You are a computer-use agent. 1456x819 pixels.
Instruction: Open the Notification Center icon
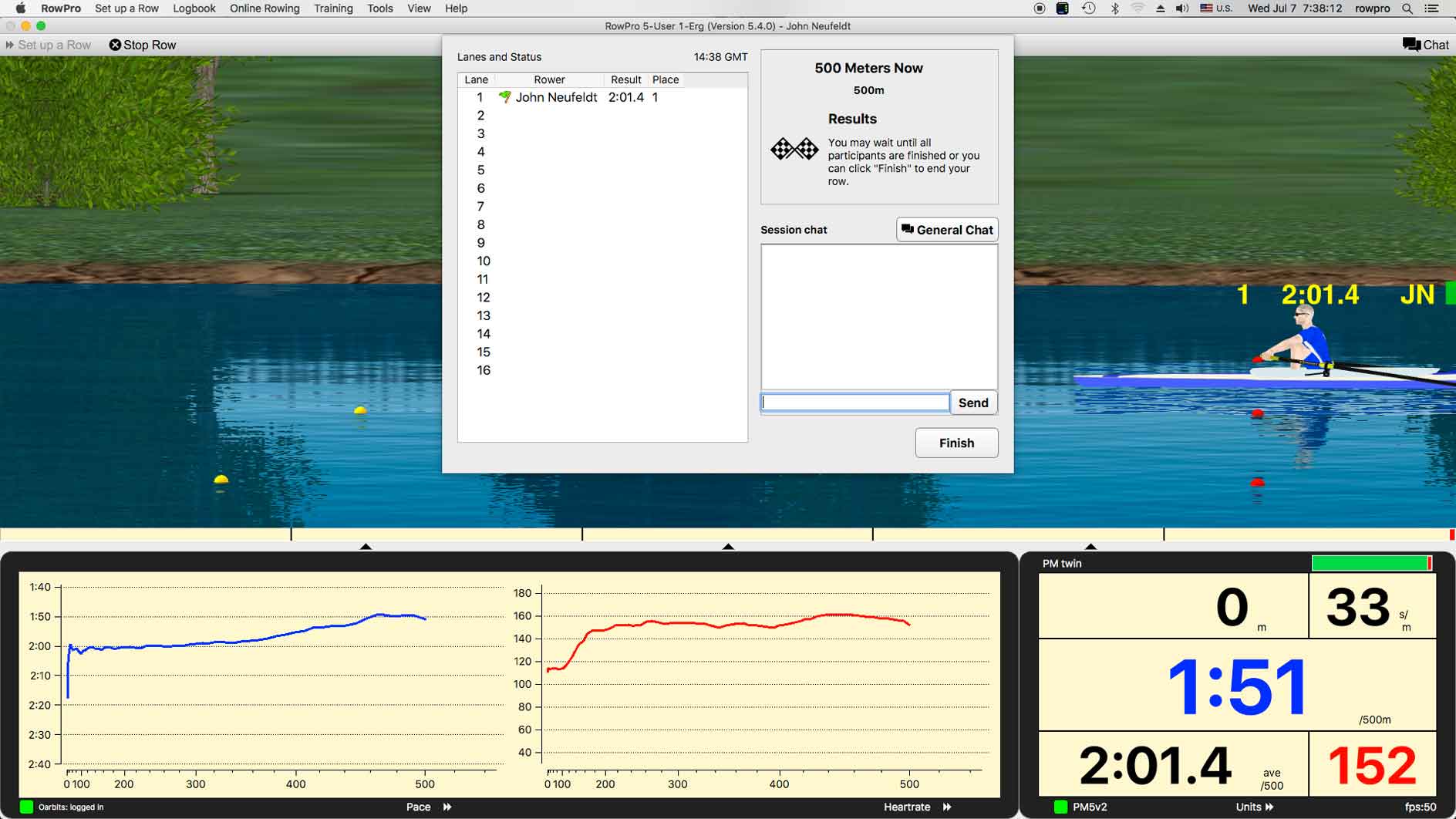1432,8
